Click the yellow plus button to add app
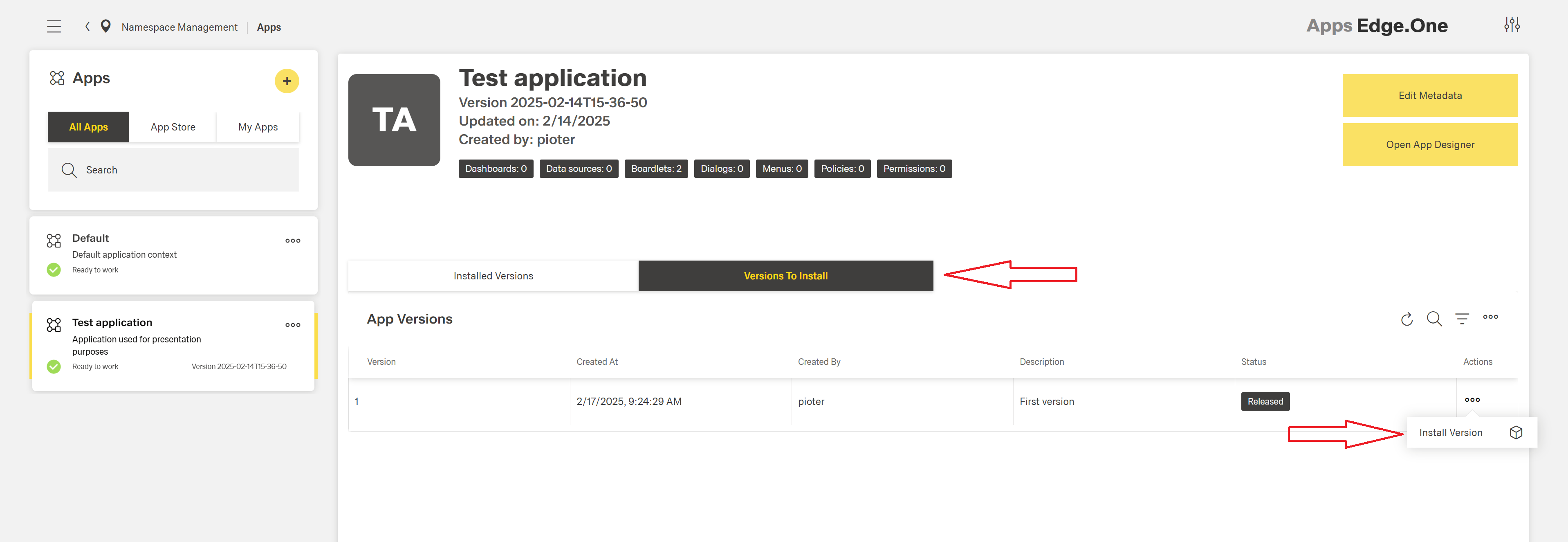This screenshot has width=1568, height=542. 287,81
